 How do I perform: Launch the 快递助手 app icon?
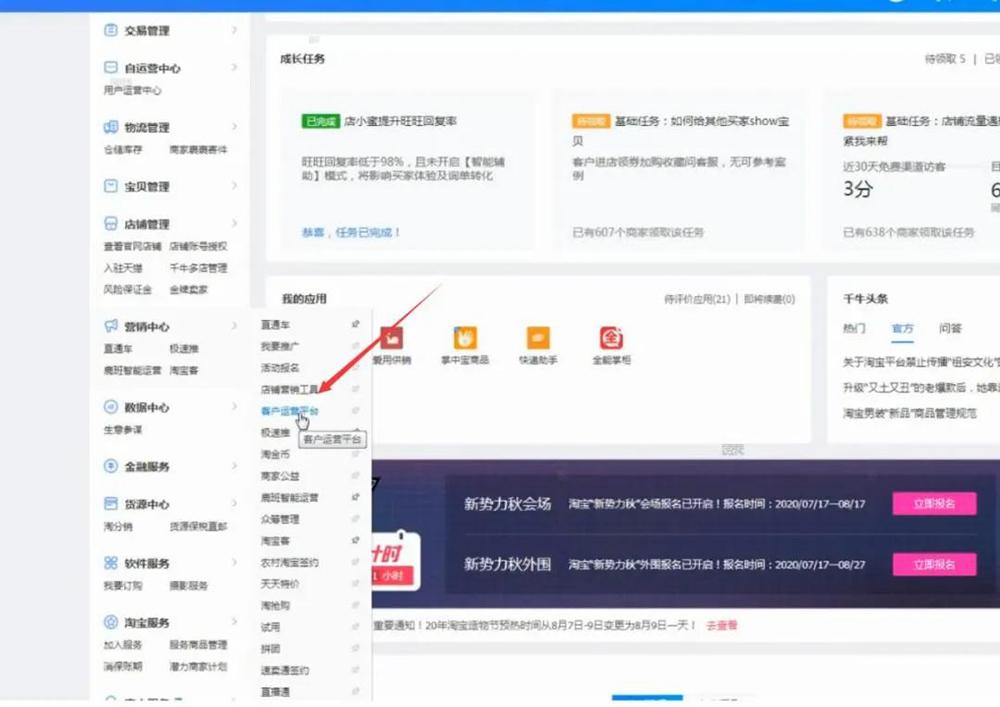(x=538, y=338)
